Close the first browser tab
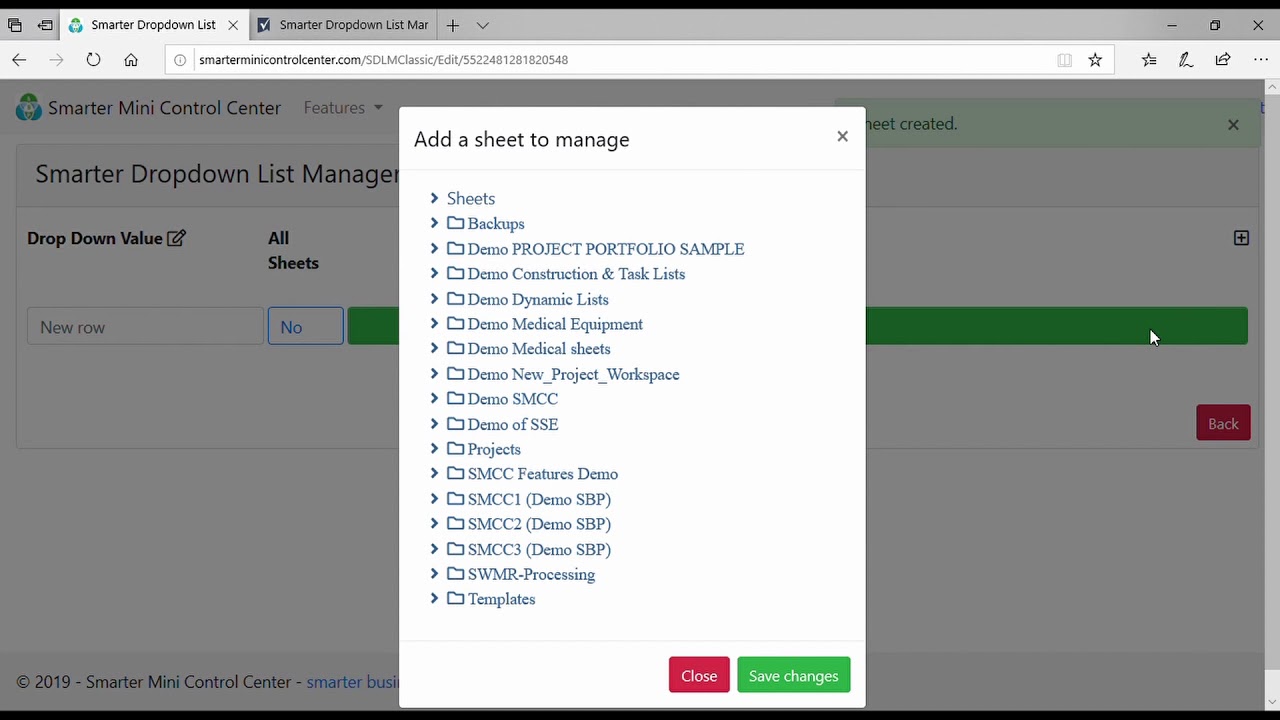 pyautogui.click(x=233, y=25)
